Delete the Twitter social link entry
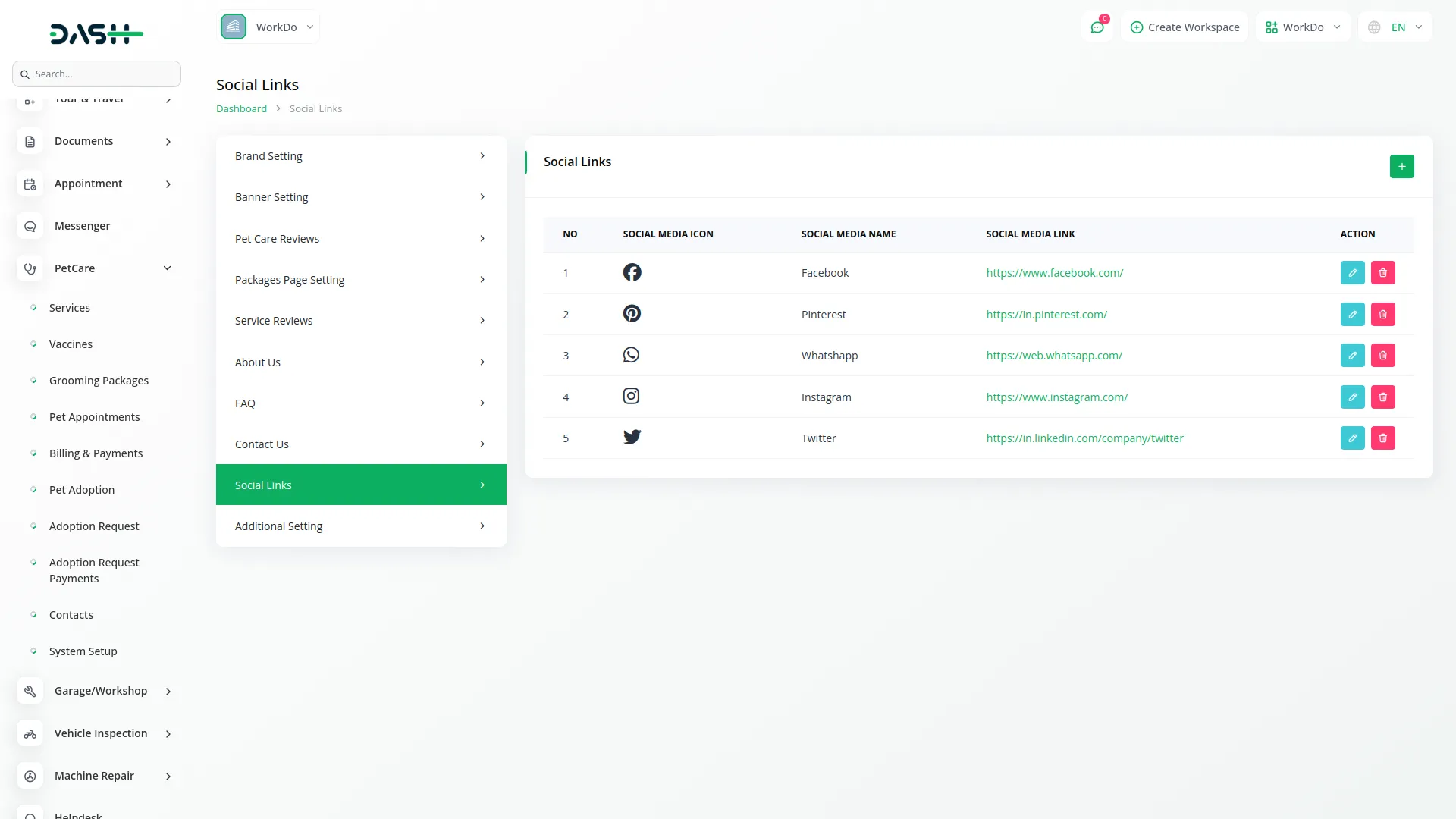The height and width of the screenshot is (819, 1456). (x=1382, y=438)
